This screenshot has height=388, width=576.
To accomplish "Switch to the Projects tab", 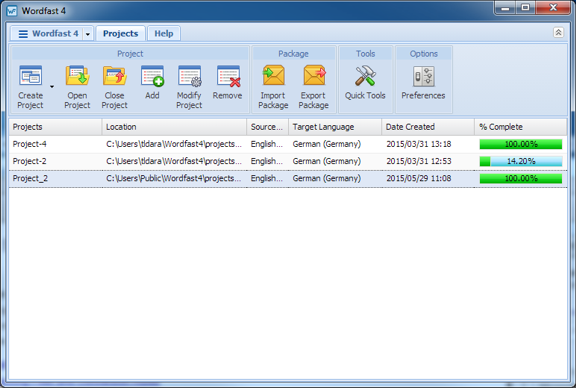I will coord(120,33).
